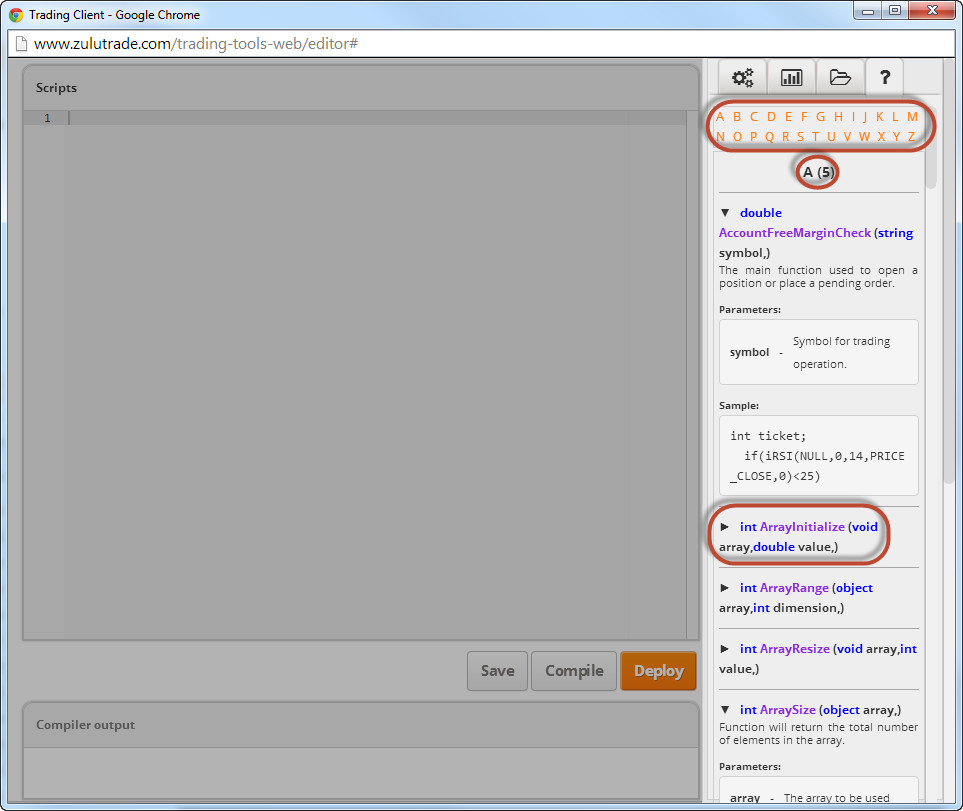Viewport: 963px width, 811px height.
Task: Collapse the ArraySize function entry
Action: (725, 710)
